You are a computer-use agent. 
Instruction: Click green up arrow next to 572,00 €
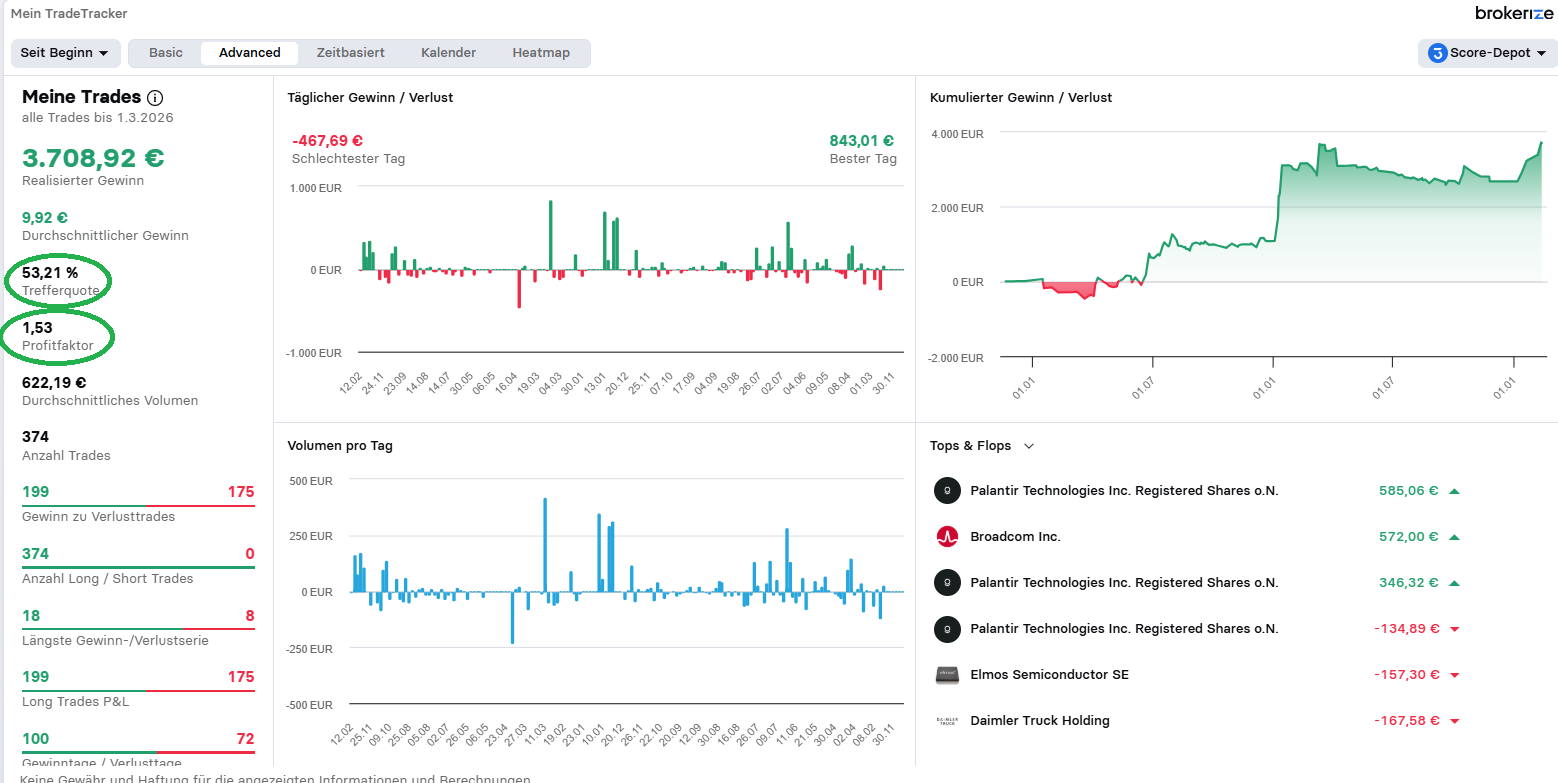pos(1454,537)
